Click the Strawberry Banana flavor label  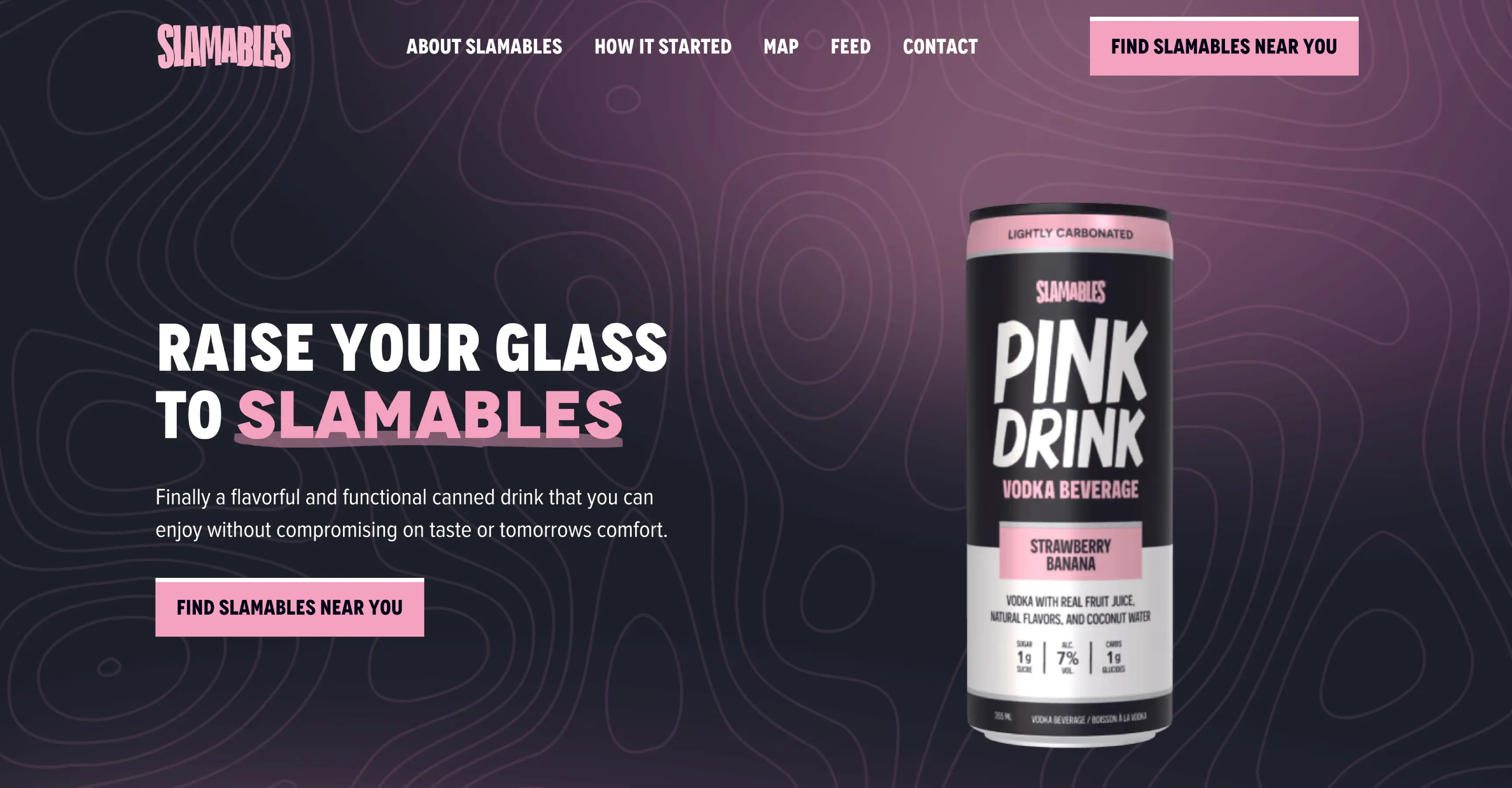1070,555
